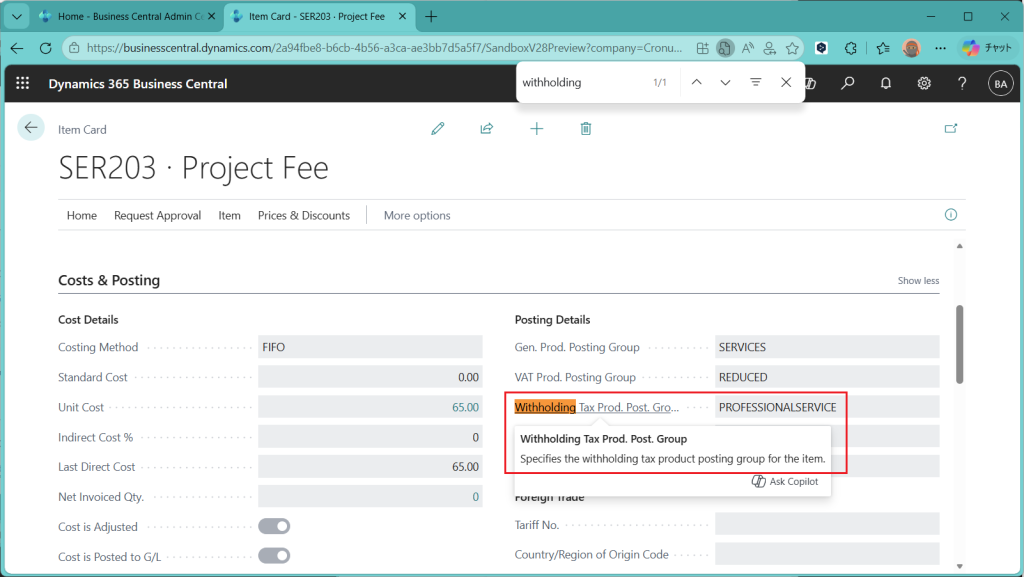Click the Gen. Prod. Posting Group field
This screenshot has height=577, width=1024.
827,347
